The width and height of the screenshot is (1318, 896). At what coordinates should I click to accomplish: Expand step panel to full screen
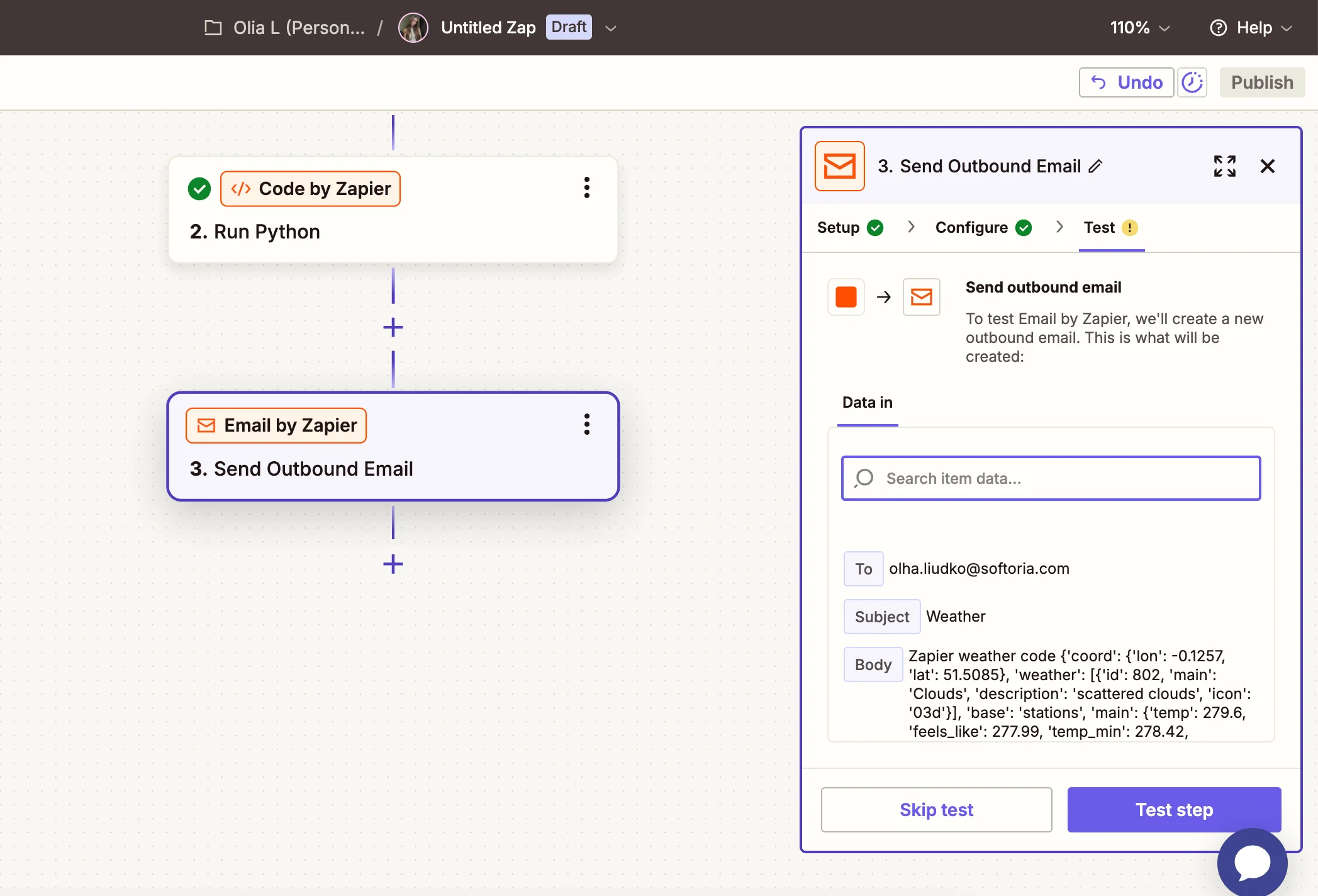point(1224,166)
